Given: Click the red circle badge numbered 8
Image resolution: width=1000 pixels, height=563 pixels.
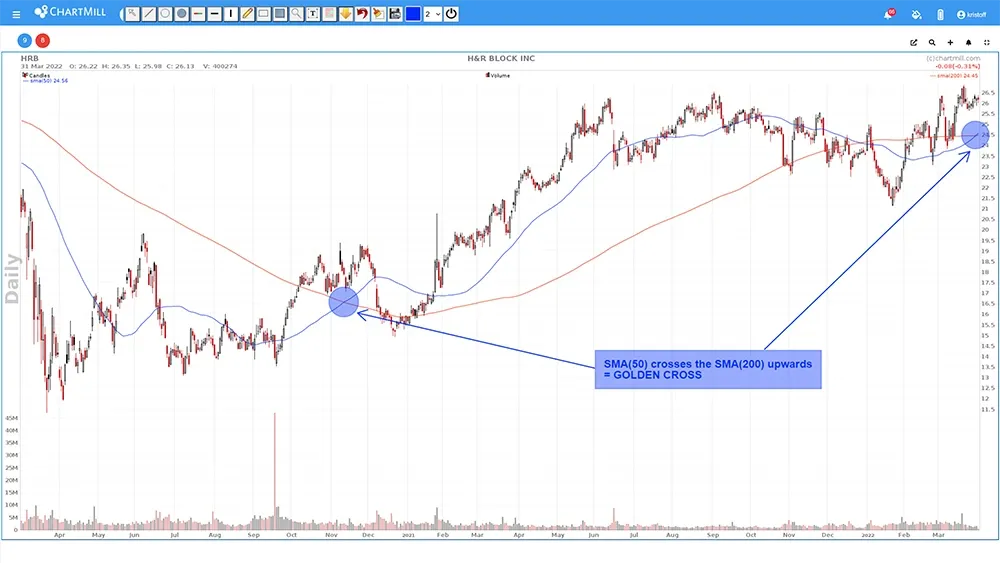Looking at the screenshot, I should coord(43,41).
